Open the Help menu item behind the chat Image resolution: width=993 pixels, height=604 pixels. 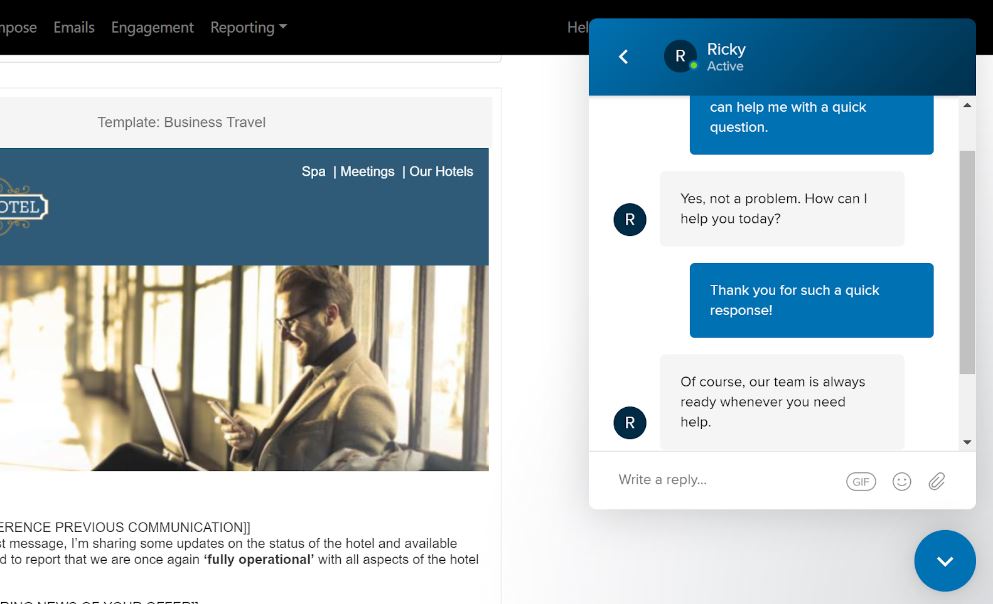(578, 27)
